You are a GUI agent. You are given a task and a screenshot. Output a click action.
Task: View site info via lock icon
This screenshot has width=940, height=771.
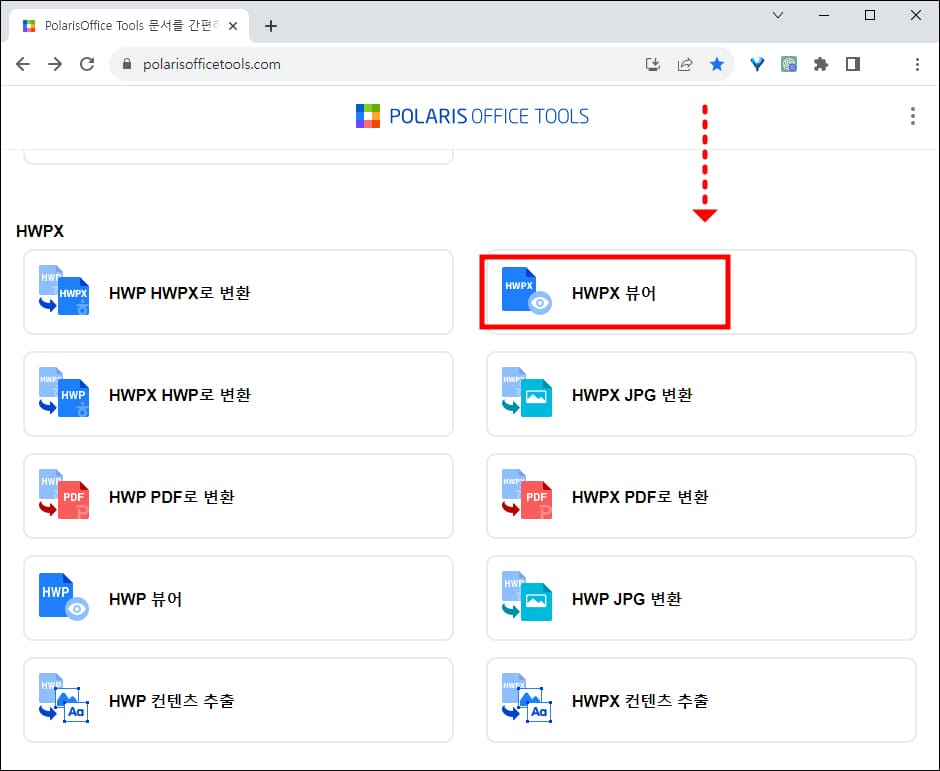click(x=126, y=64)
